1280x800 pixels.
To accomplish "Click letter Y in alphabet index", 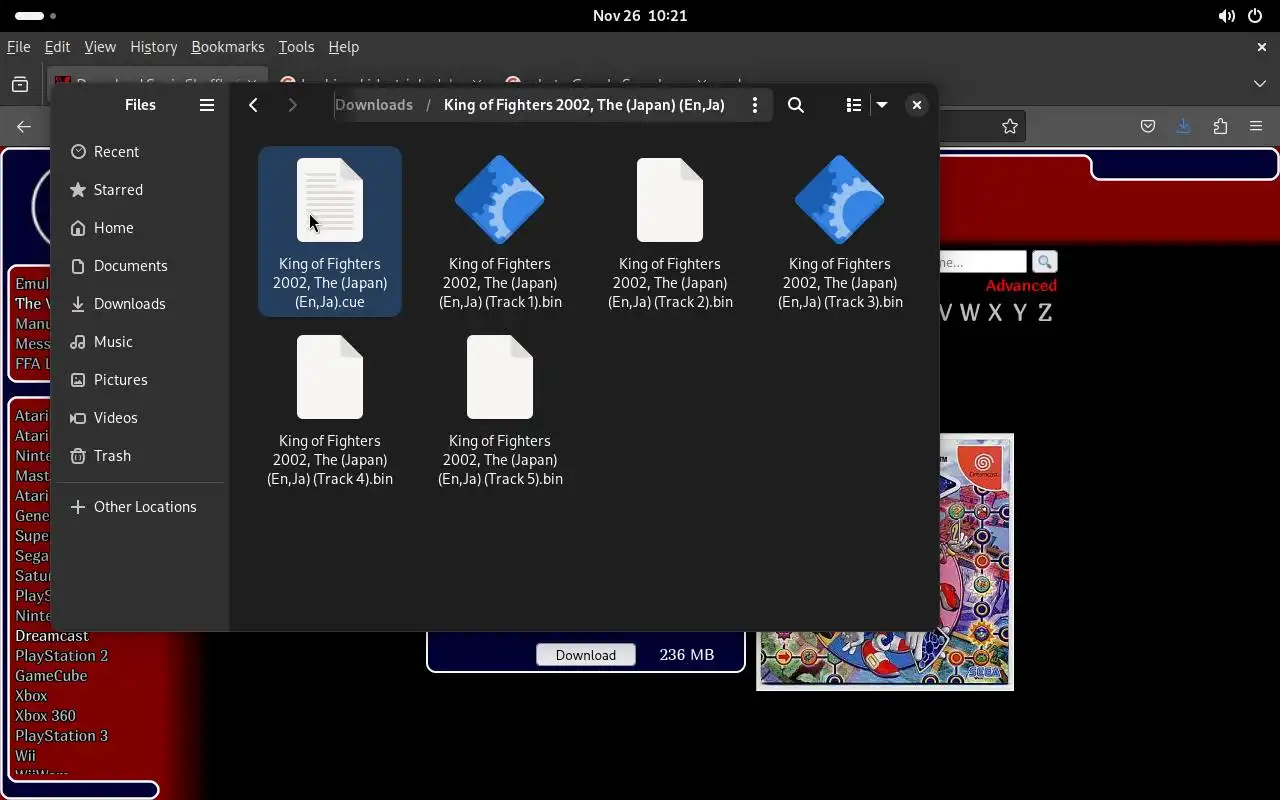I will (1020, 313).
